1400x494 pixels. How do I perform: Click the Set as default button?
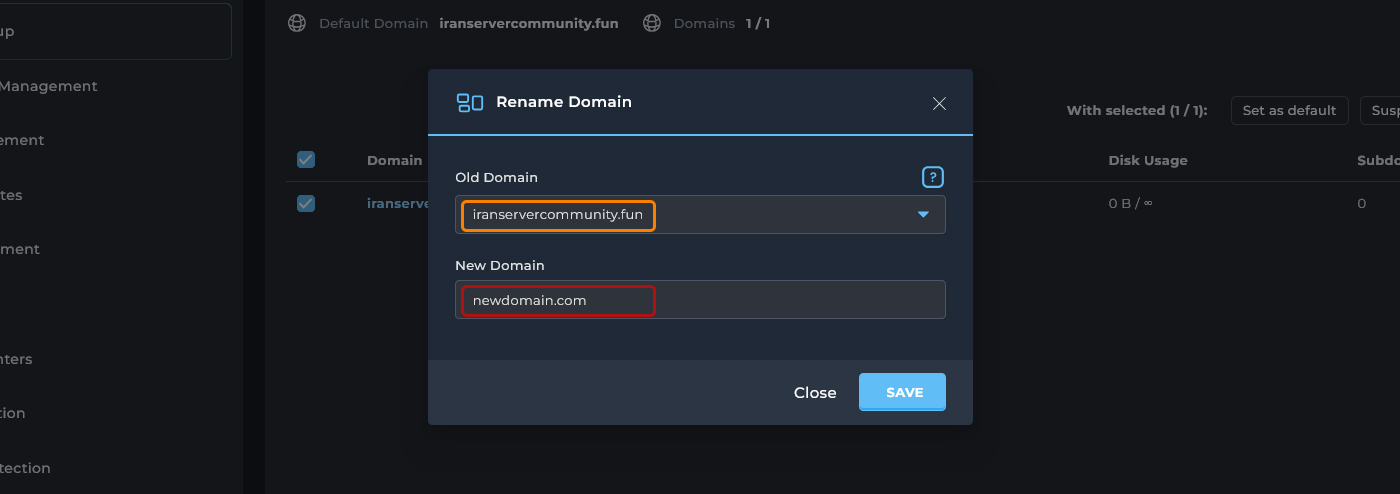pos(1289,110)
